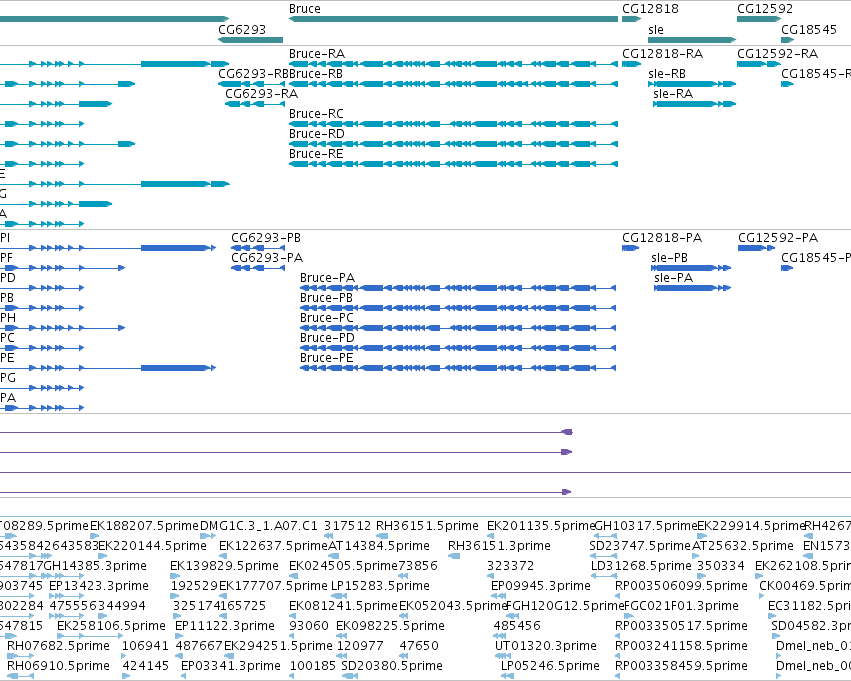Open the AT14384.5prime EST label
851x681 pixels.
[379, 546]
